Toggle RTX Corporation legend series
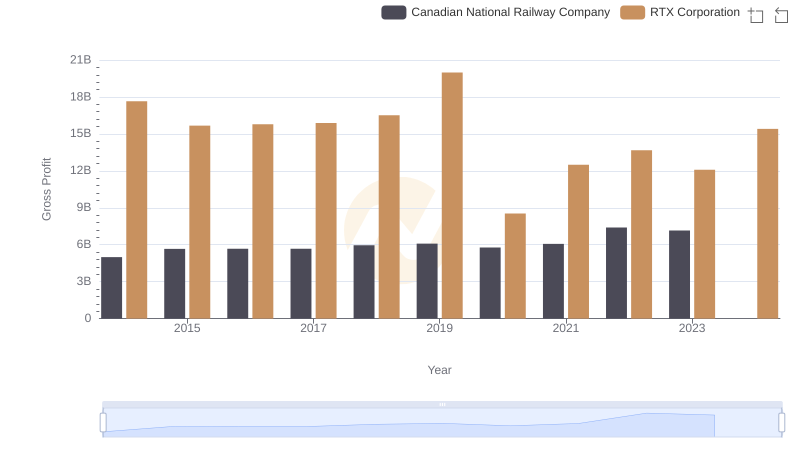Image resolution: width=800 pixels, height=461 pixels. click(680, 12)
